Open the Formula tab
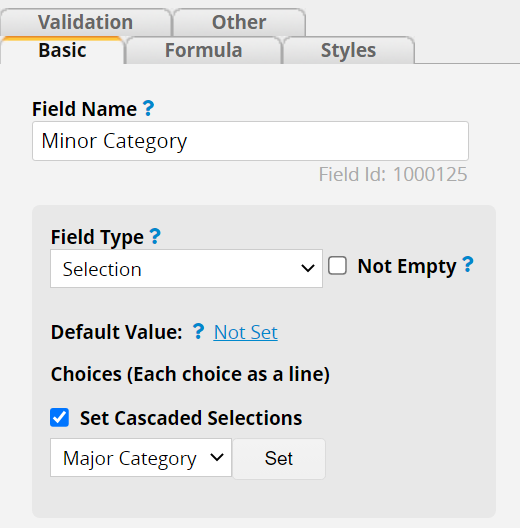The height and width of the screenshot is (528, 520). [x=203, y=50]
